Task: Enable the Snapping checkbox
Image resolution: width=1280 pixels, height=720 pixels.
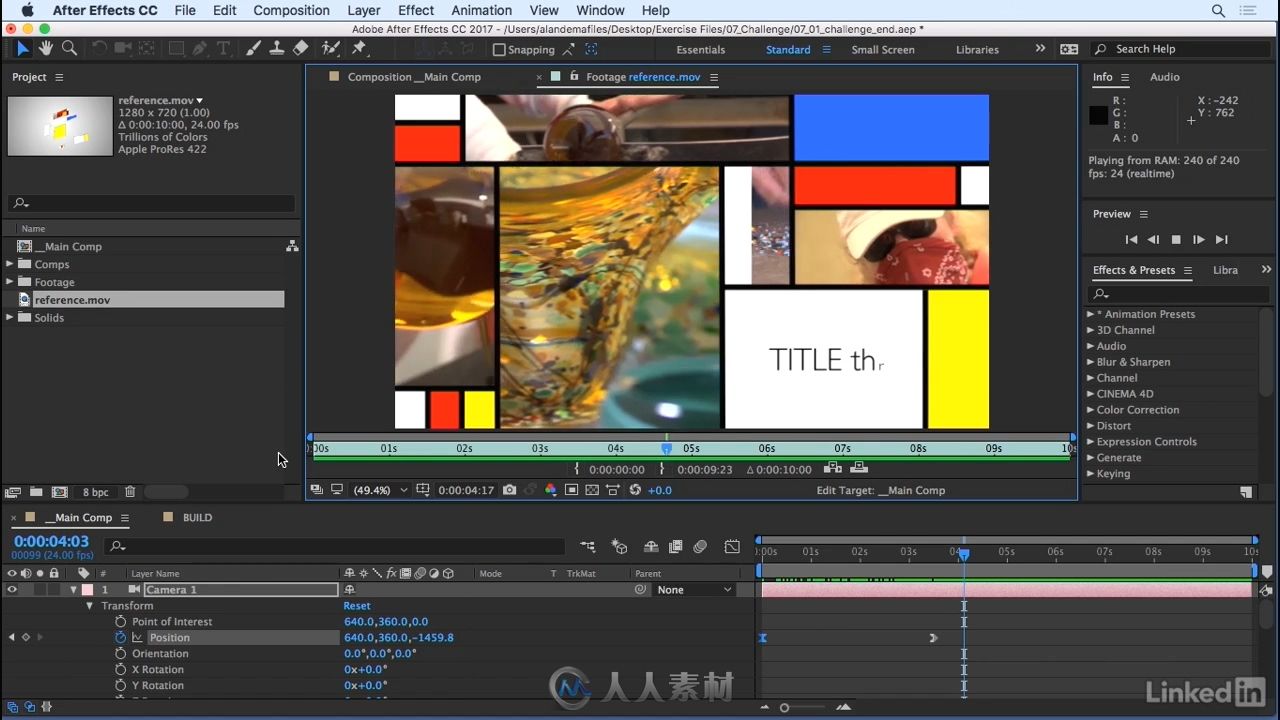Action: (500, 49)
